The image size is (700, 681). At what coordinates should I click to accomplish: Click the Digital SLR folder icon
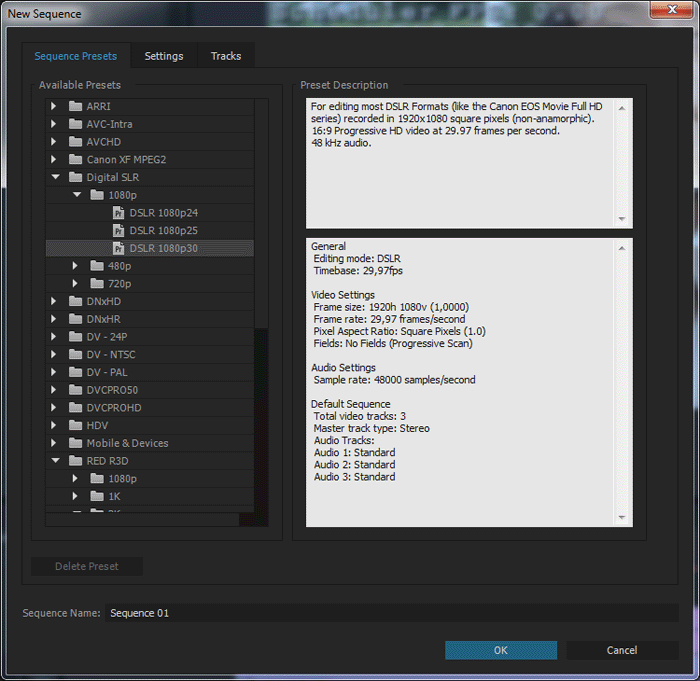[75, 177]
